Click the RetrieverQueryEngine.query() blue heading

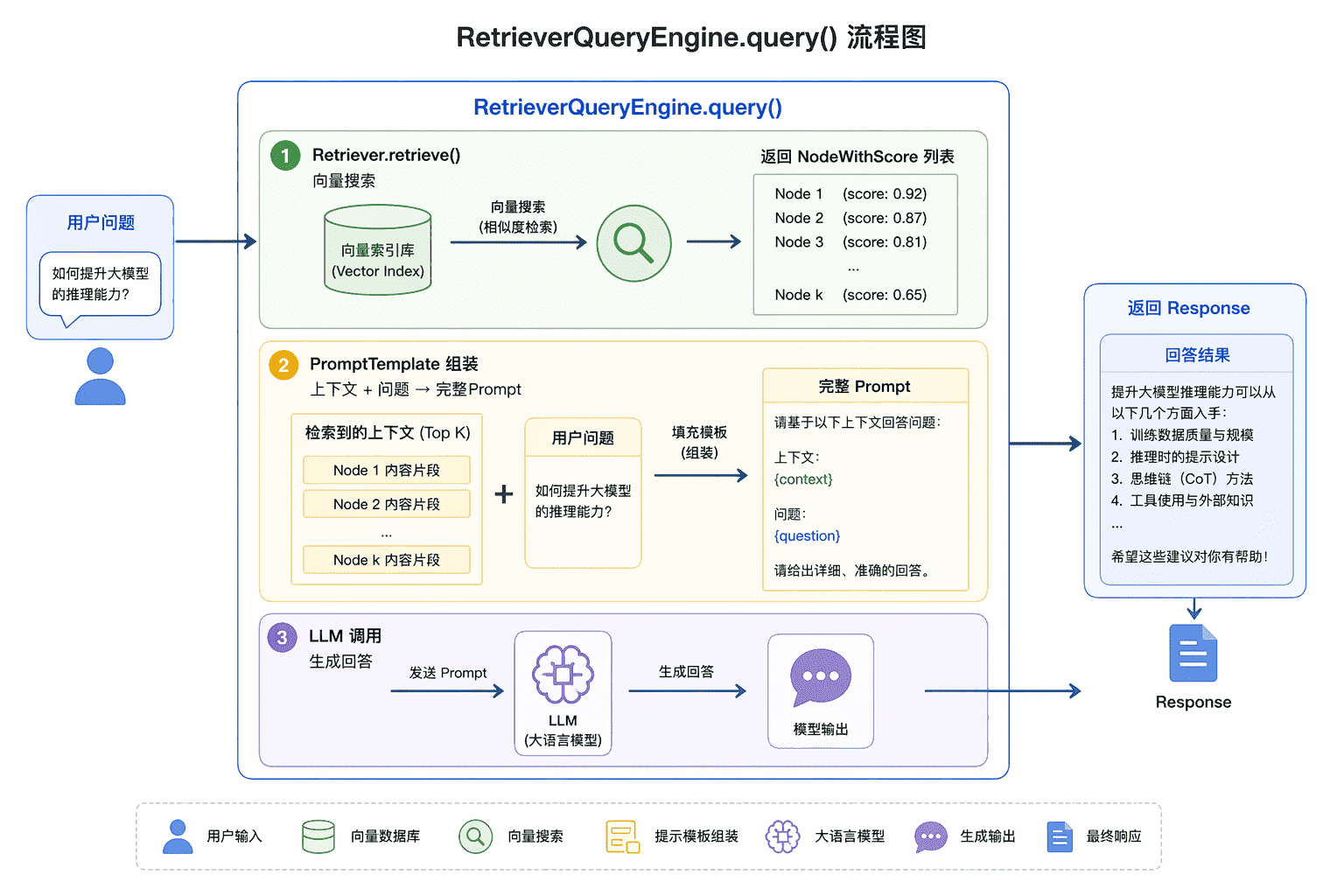tap(627, 108)
